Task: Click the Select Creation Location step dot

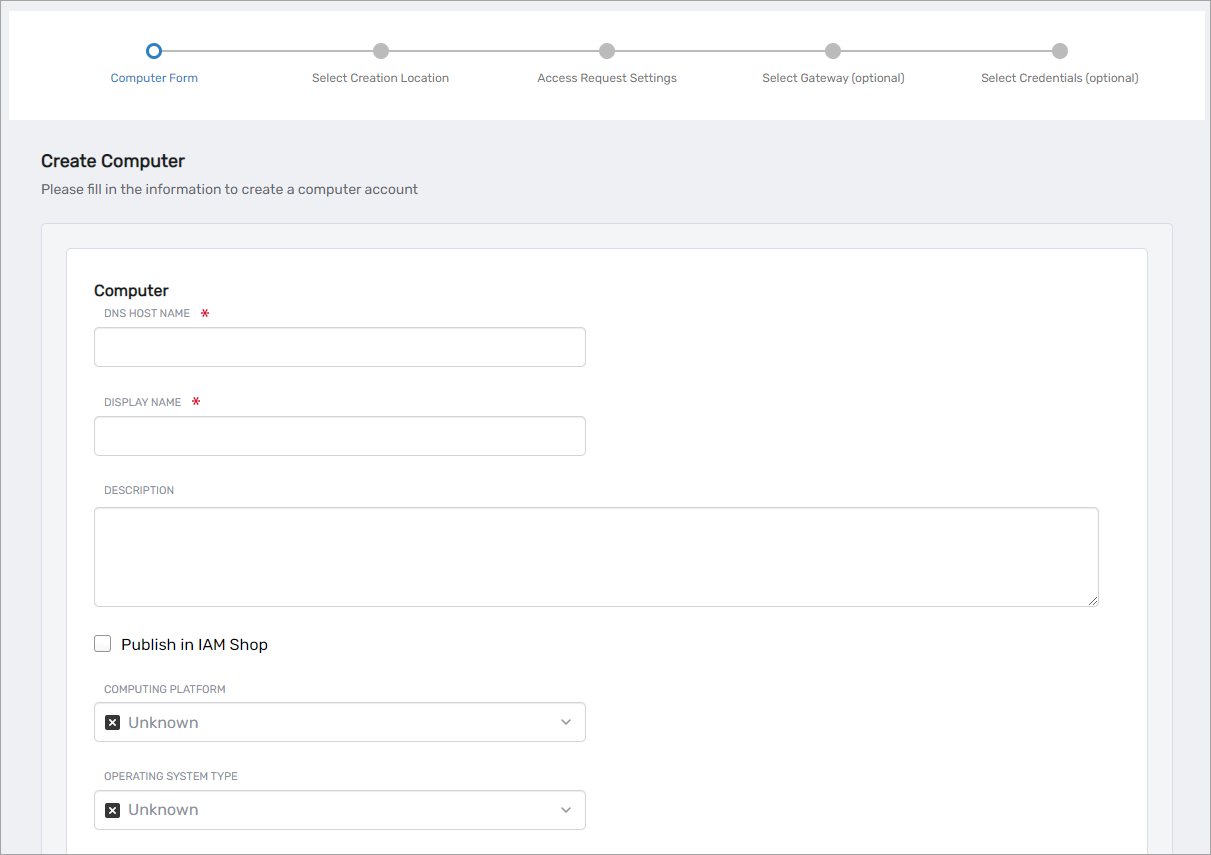Action: pyautogui.click(x=380, y=50)
